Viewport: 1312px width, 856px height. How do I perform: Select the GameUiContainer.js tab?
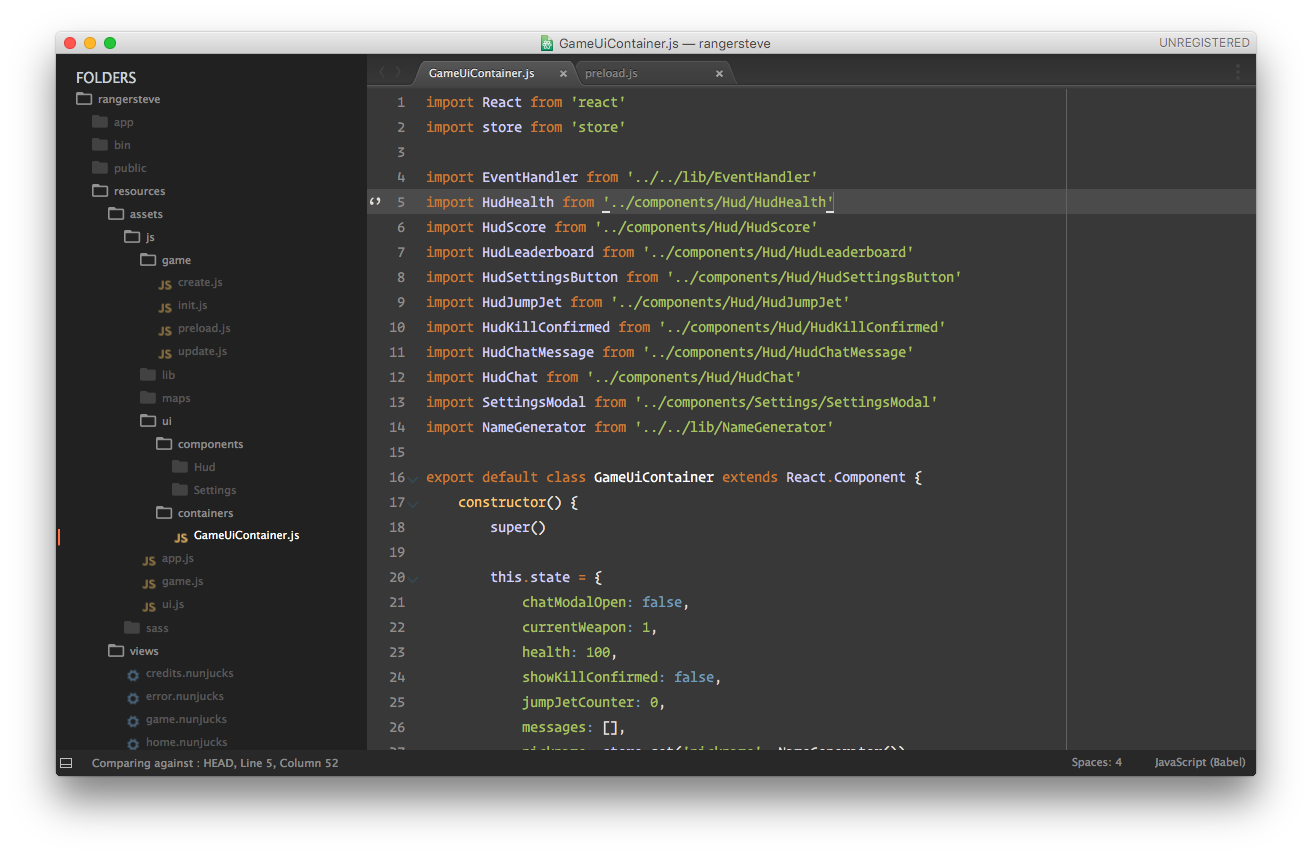pos(481,73)
